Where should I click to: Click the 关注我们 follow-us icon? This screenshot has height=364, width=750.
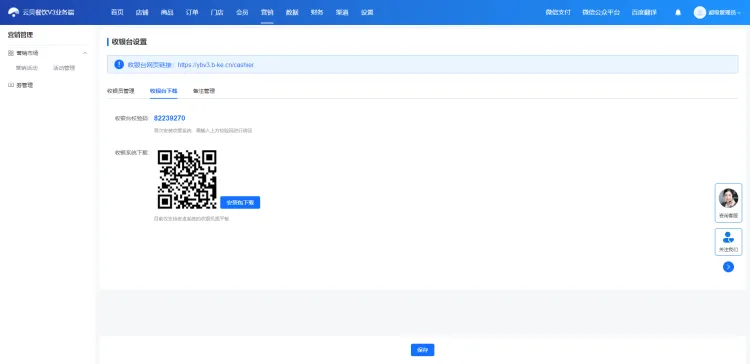pyautogui.click(x=728, y=237)
